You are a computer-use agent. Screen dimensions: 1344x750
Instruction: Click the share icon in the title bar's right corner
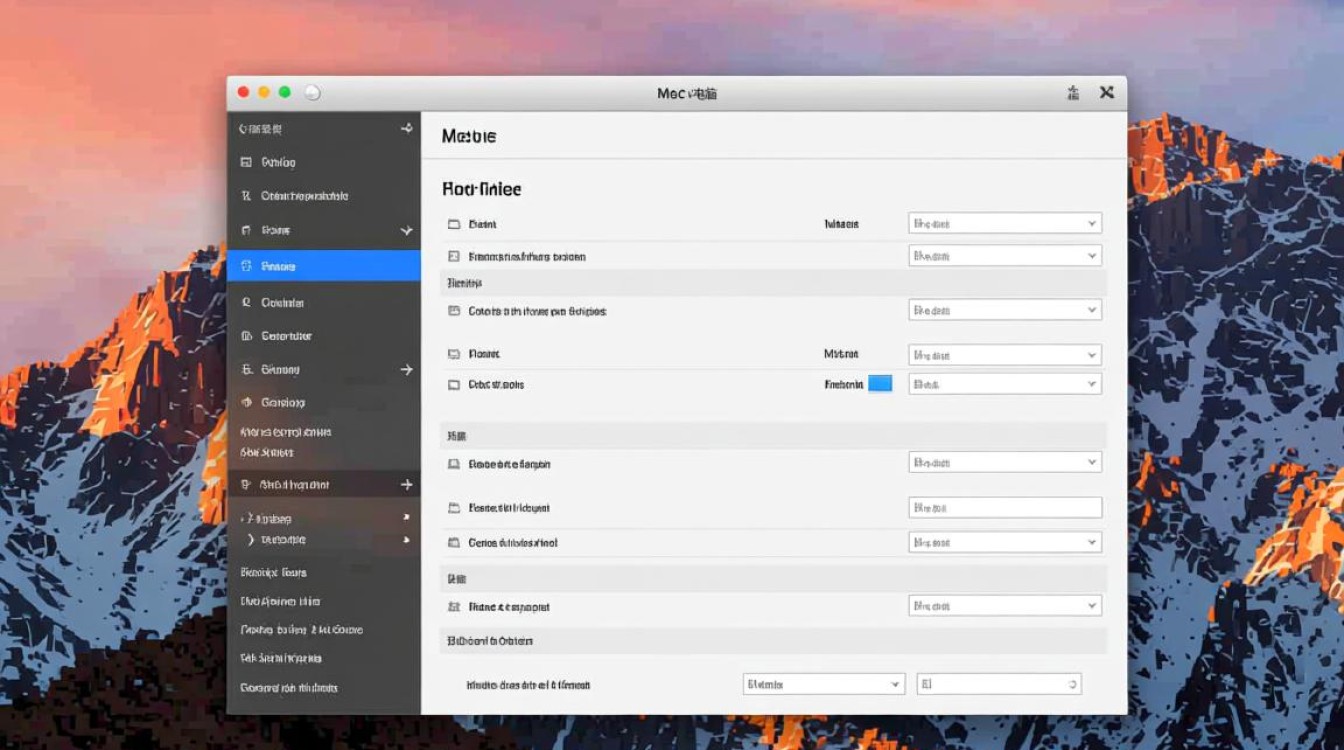(1073, 93)
